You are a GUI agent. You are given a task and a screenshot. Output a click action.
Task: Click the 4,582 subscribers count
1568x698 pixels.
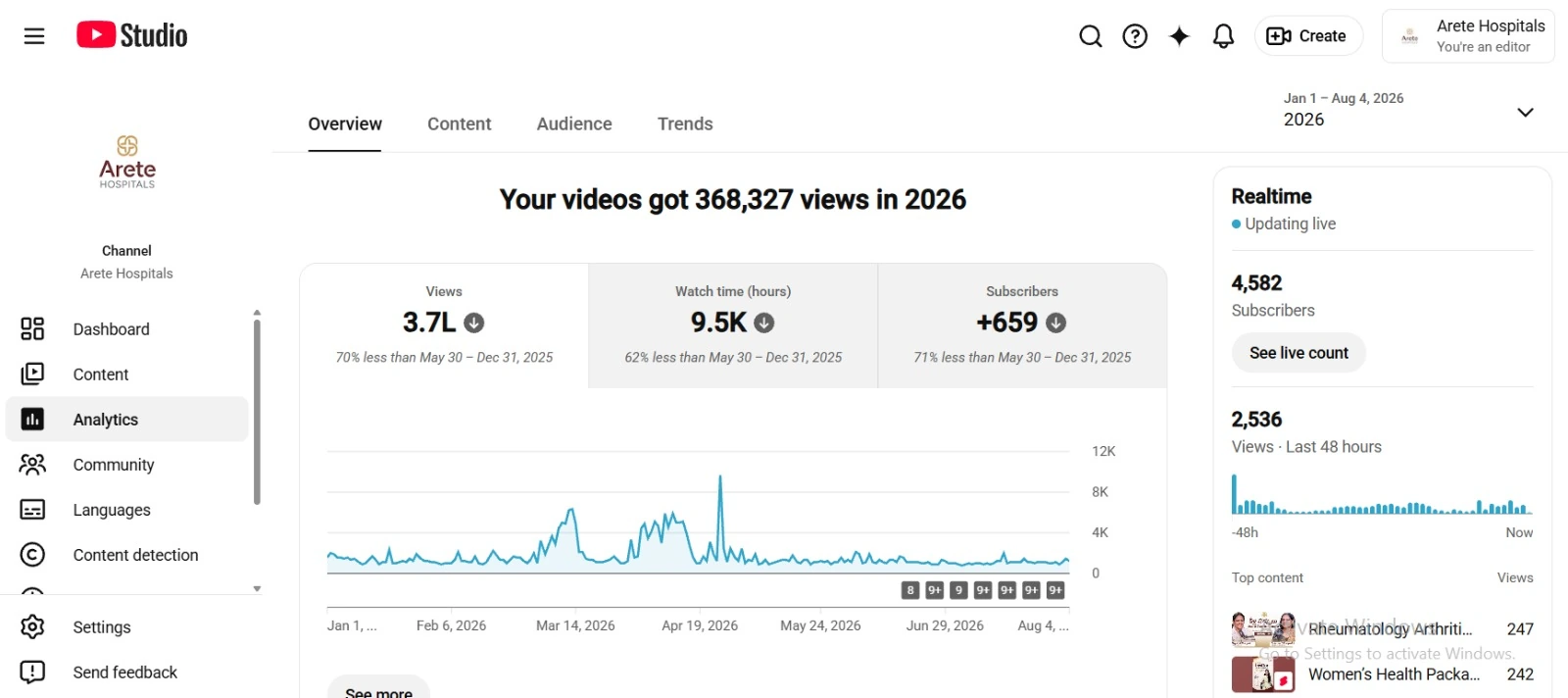point(1256,283)
